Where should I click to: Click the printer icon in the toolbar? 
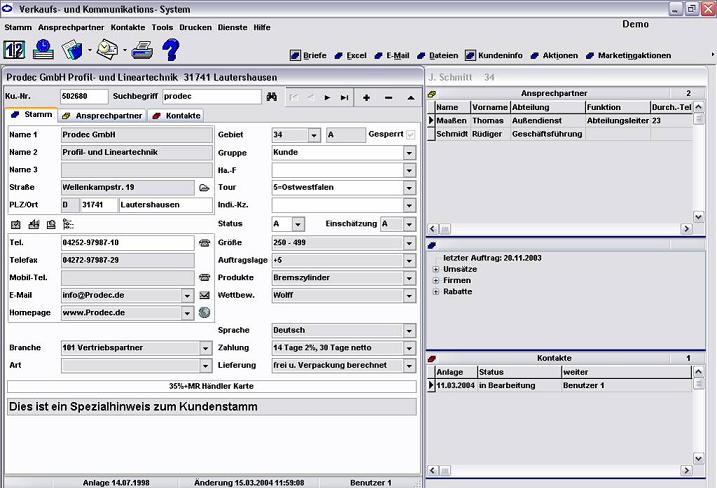pyautogui.click(x=141, y=48)
